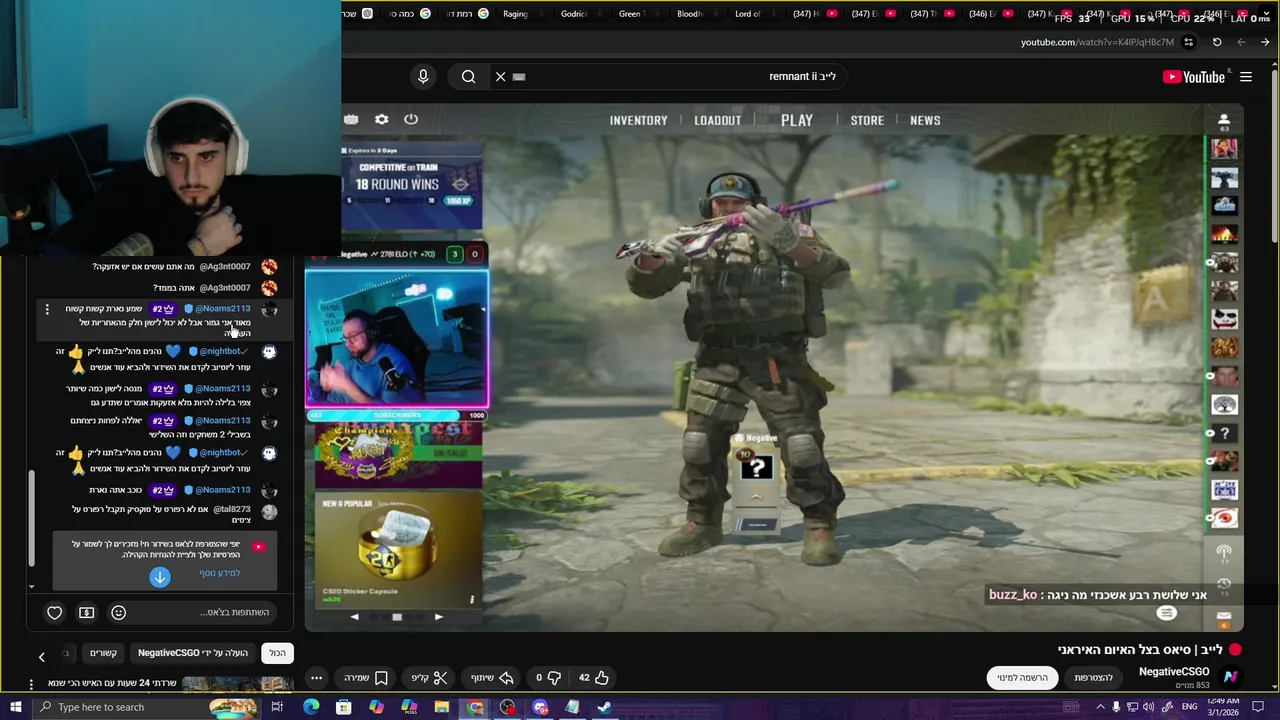Screen dimensions: 1280x720
Task: Jump to newest chat via blue arrow
Action: click(160, 577)
